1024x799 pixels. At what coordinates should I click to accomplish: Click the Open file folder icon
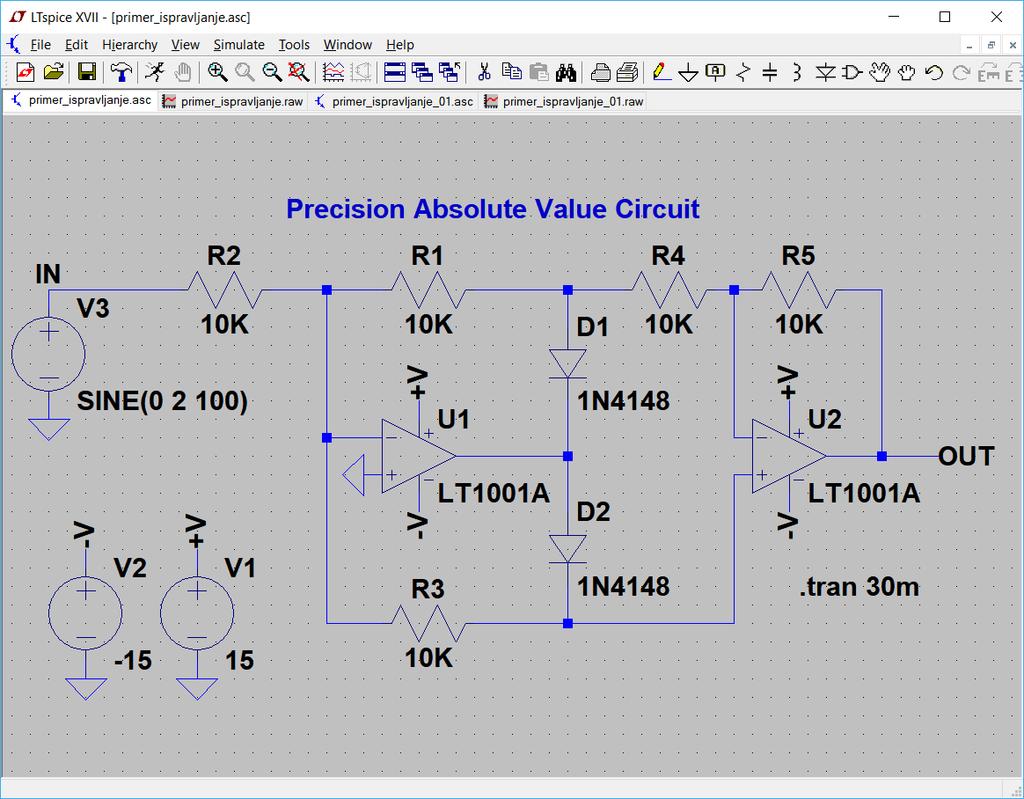[x=54, y=72]
